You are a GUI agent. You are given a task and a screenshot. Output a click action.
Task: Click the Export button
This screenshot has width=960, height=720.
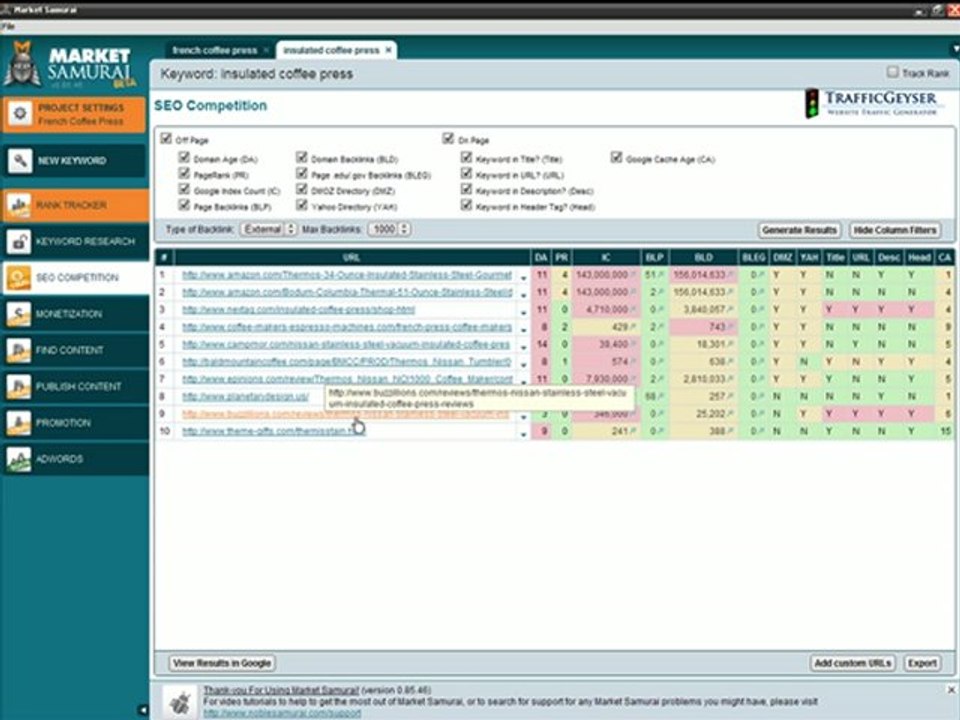pyautogui.click(x=923, y=663)
